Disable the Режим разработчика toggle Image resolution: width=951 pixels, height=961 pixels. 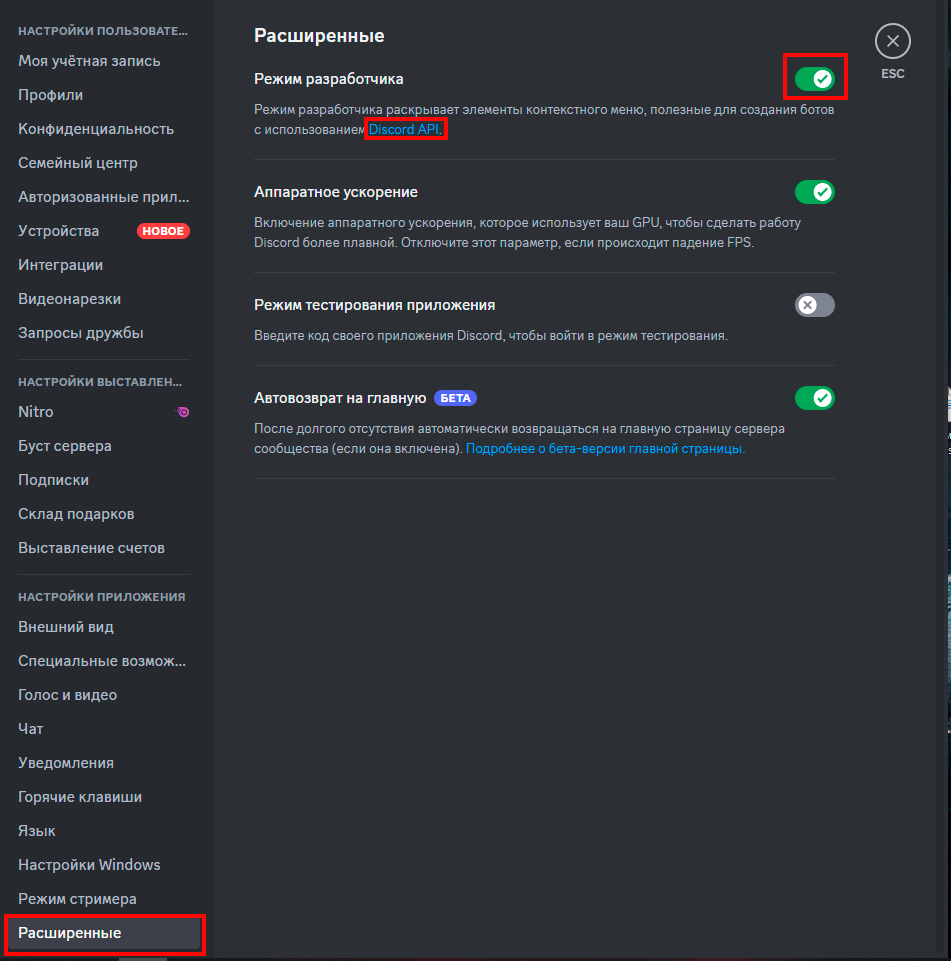(x=814, y=78)
